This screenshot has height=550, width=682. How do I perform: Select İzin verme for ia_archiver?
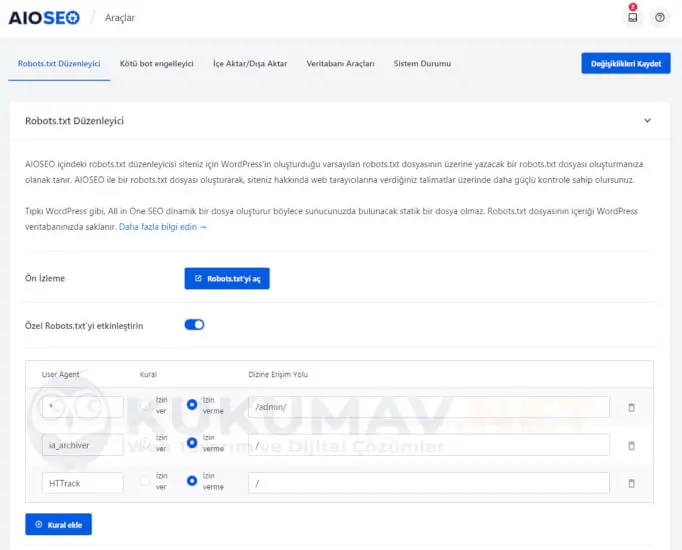192,443
